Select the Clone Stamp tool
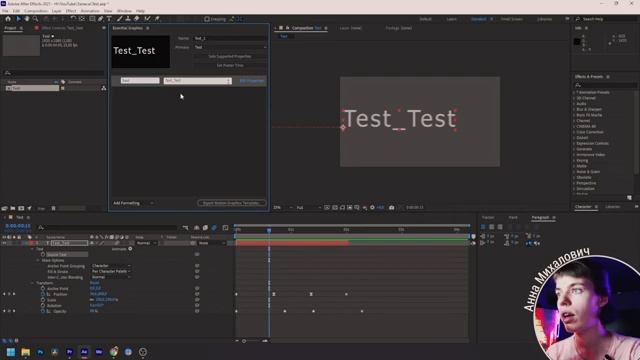 point(128,19)
